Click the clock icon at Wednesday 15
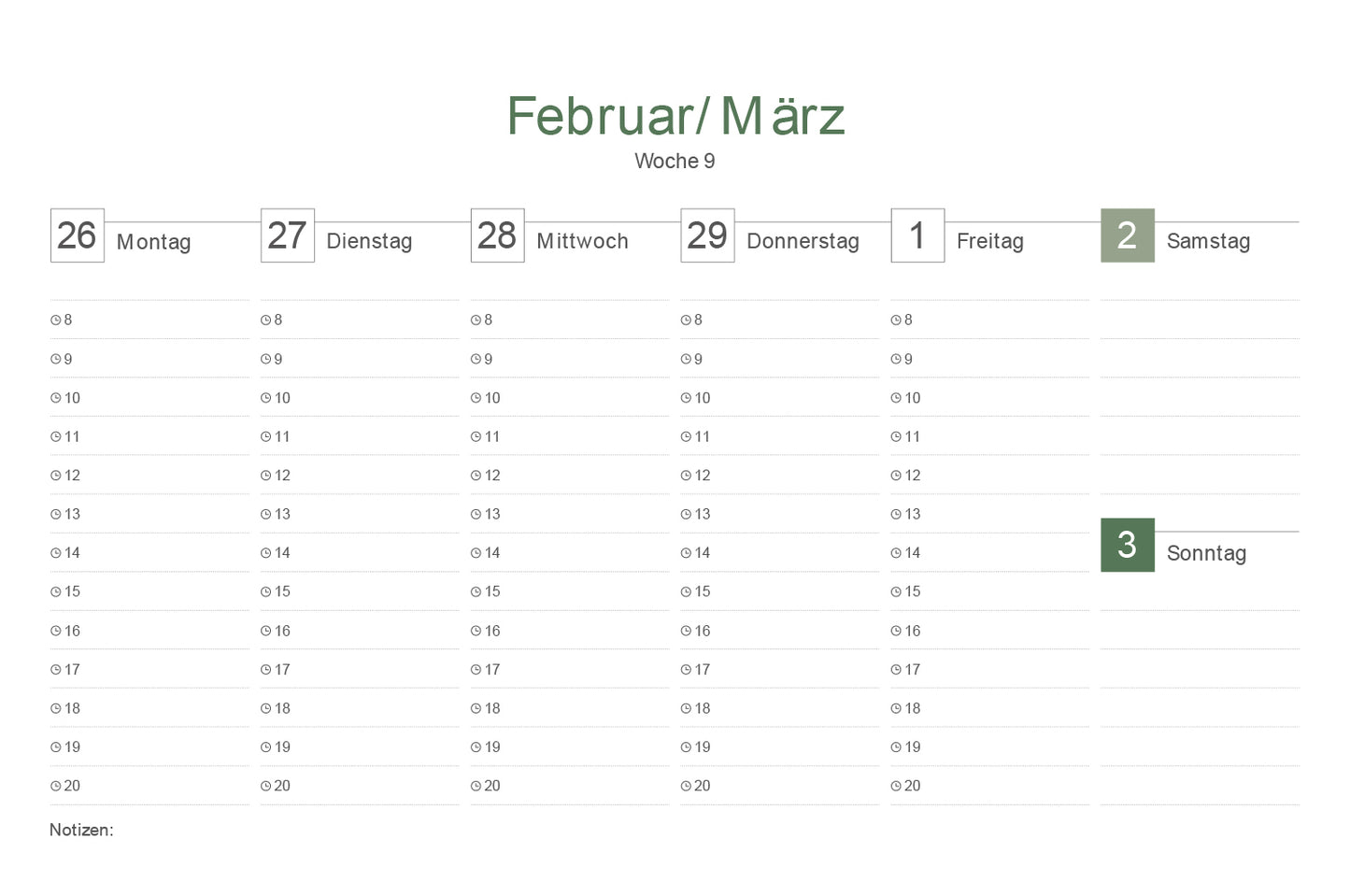The width and height of the screenshot is (1350, 896). click(476, 591)
